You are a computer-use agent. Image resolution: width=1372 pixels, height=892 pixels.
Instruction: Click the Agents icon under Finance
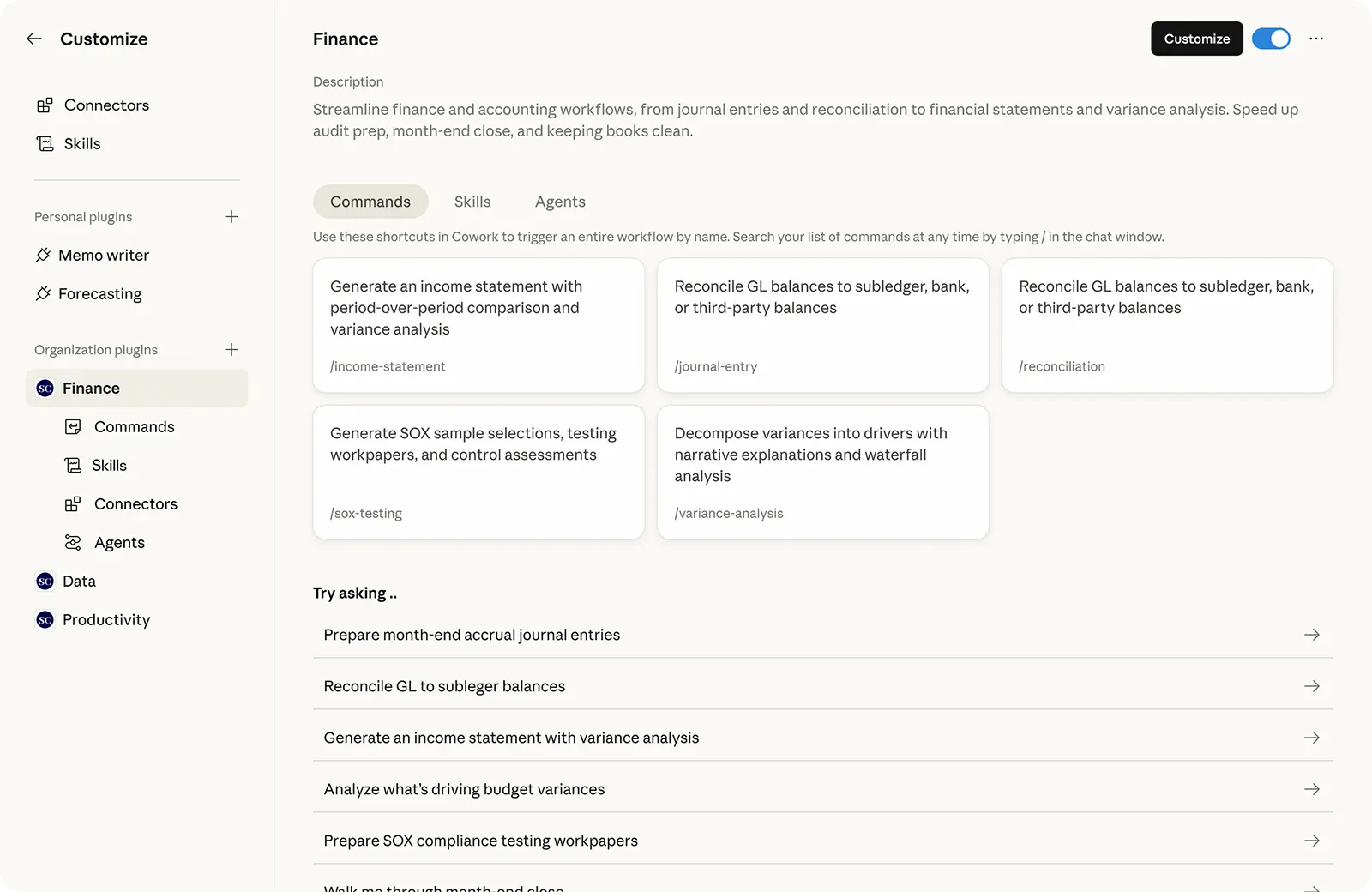[73, 543]
